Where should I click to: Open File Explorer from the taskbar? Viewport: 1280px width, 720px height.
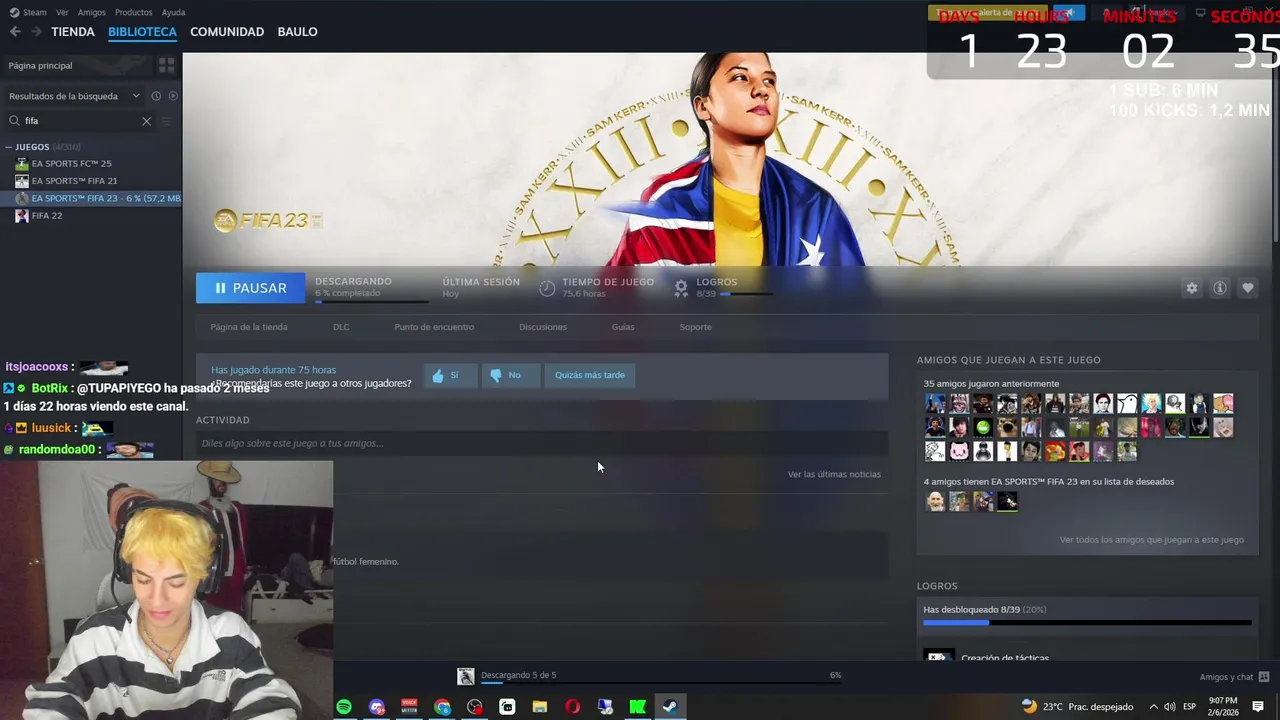(540, 707)
